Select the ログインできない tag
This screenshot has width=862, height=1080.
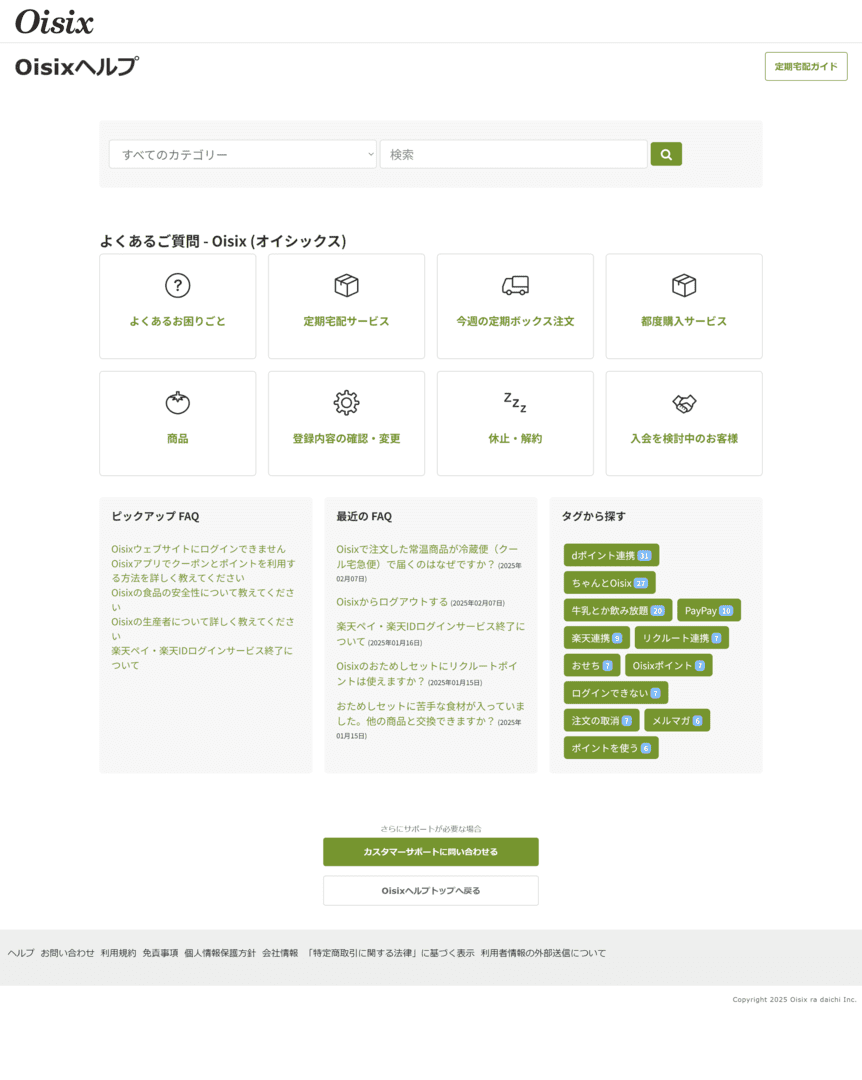pyautogui.click(x=616, y=693)
